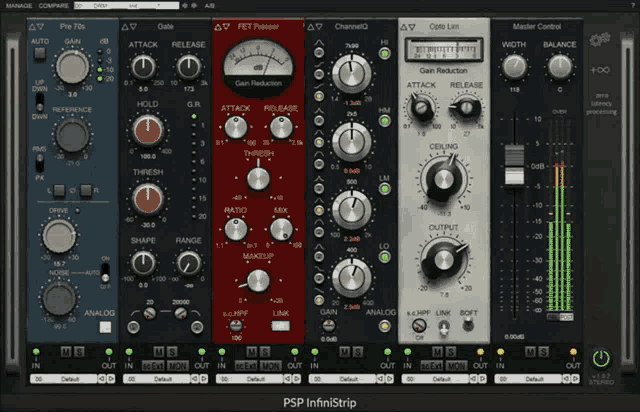The image size is (640, 412).
Task: Open the MANAGE menu
Action: tap(19, 5)
